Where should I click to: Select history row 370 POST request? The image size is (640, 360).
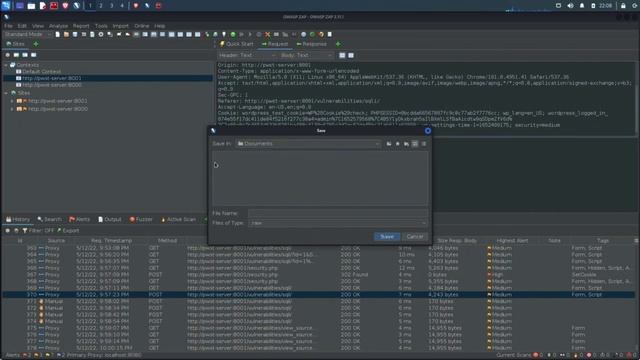pos(318,295)
